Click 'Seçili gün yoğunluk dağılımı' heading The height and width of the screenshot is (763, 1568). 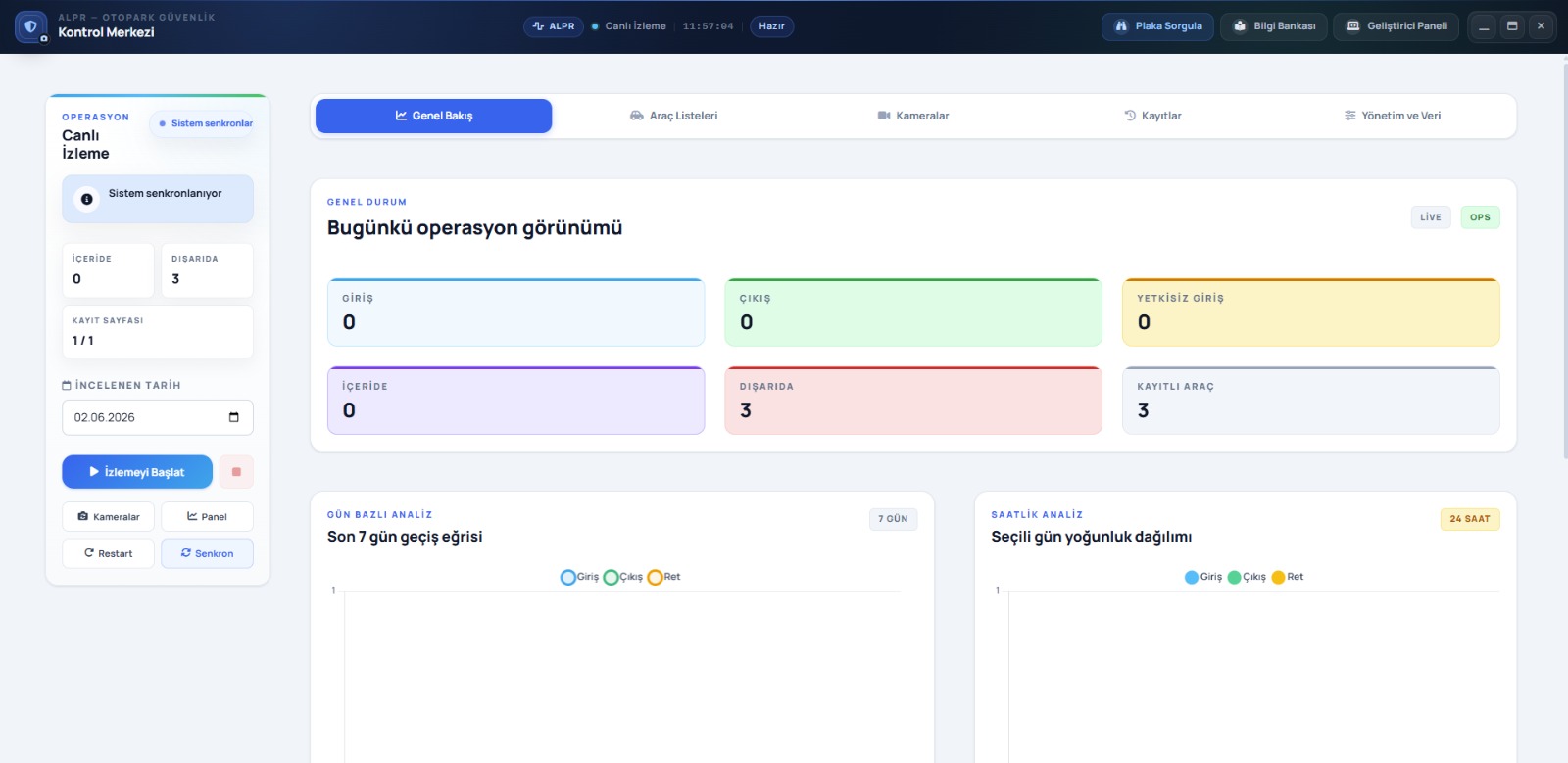1091,537
